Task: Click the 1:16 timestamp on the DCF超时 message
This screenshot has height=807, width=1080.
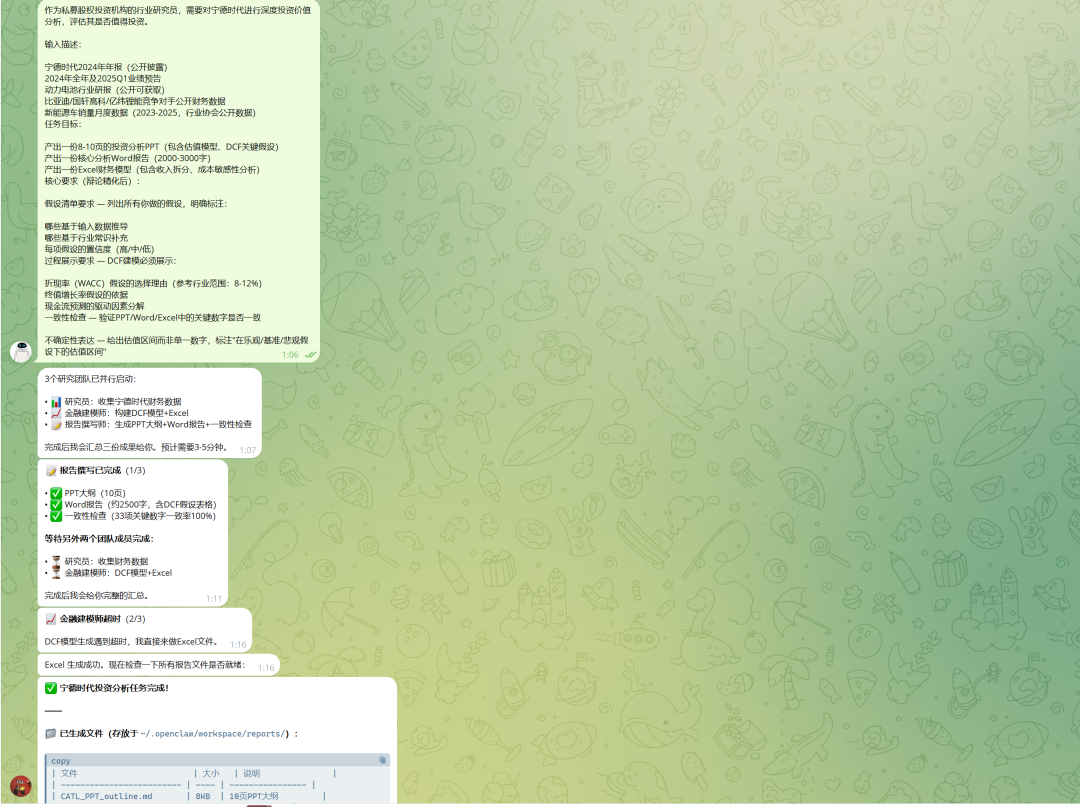Action: [238, 645]
